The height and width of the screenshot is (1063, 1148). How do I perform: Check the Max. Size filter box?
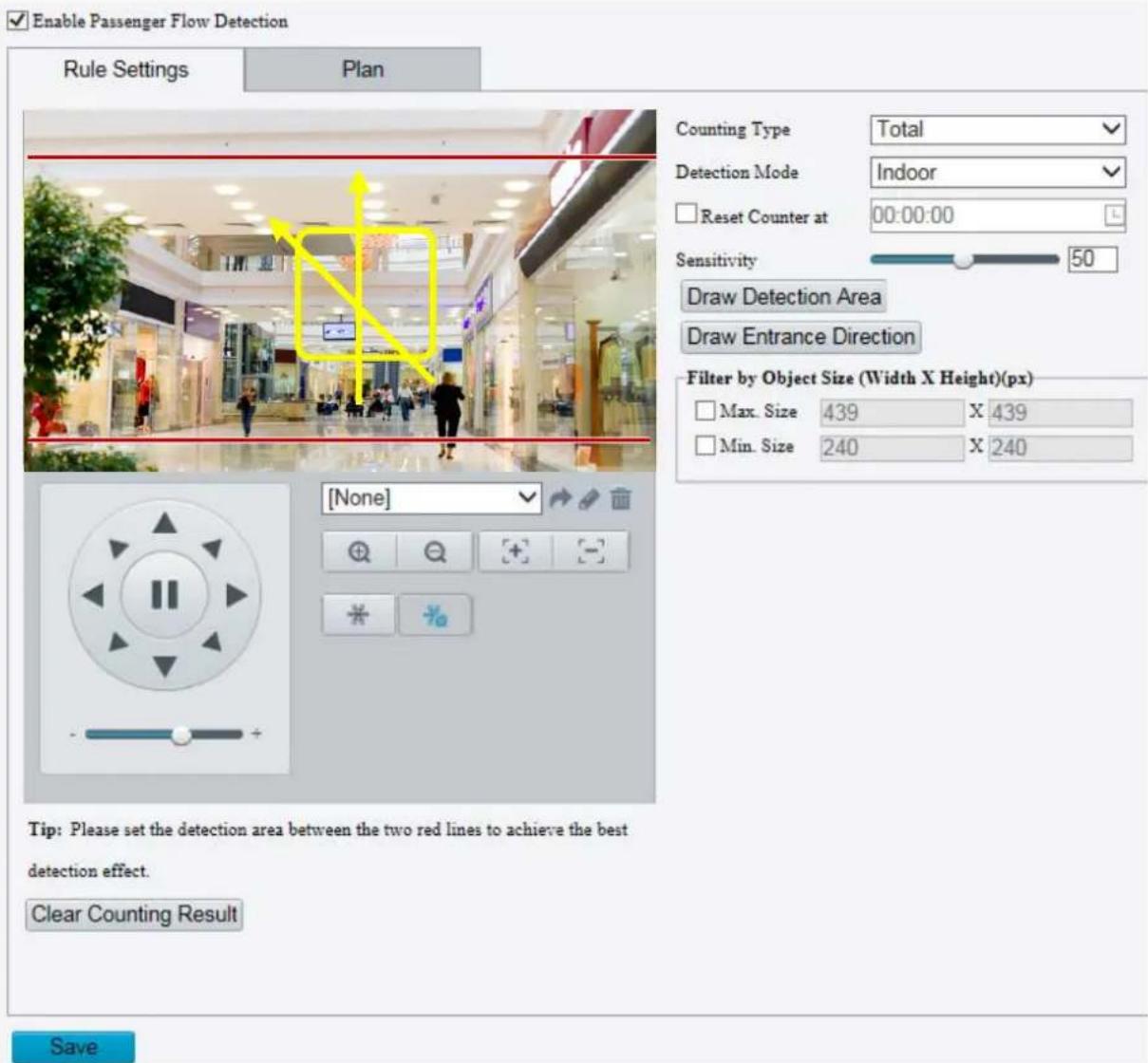coord(705,411)
